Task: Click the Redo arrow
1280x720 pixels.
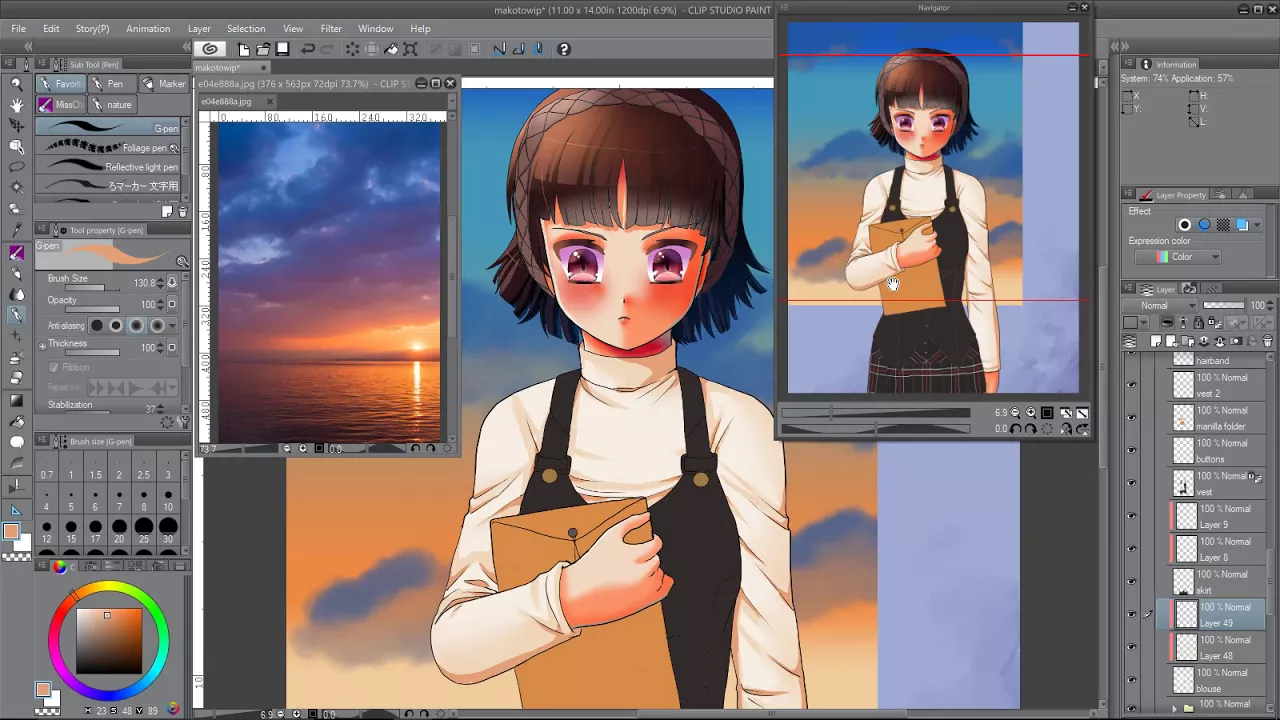Action: tap(329, 49)
